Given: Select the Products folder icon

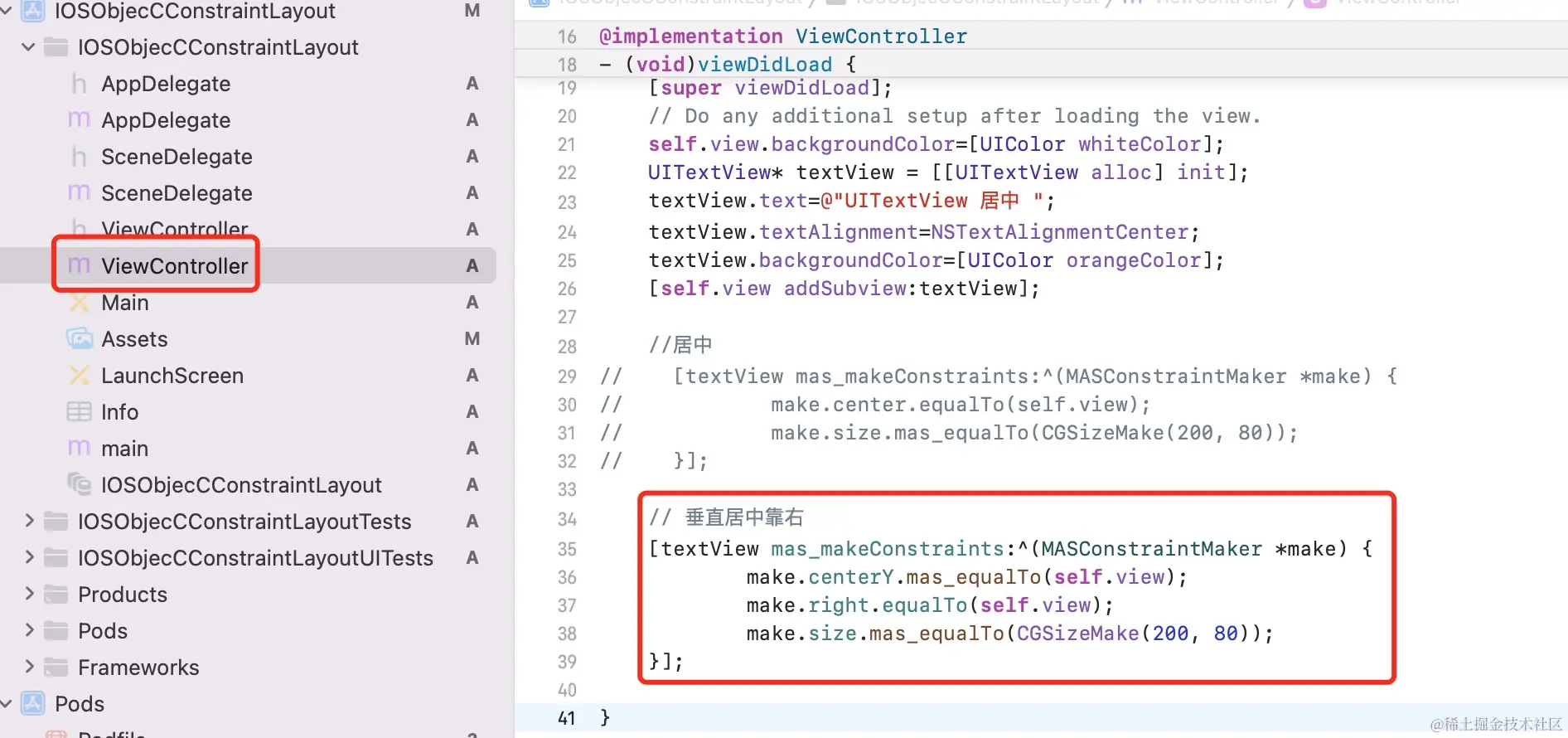Looking at the screenshot, I should click(56, 595).
